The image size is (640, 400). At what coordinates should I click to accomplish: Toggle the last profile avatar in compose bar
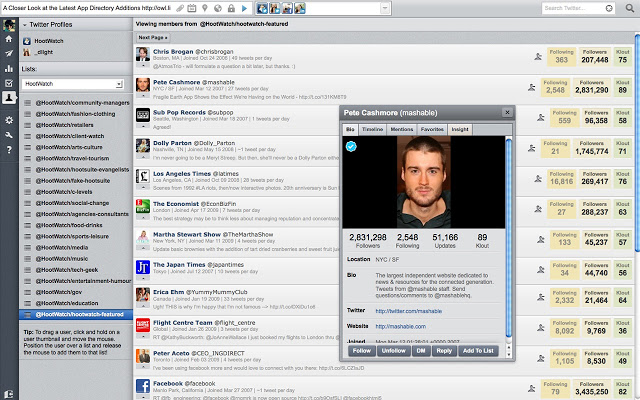pos(298,8)
